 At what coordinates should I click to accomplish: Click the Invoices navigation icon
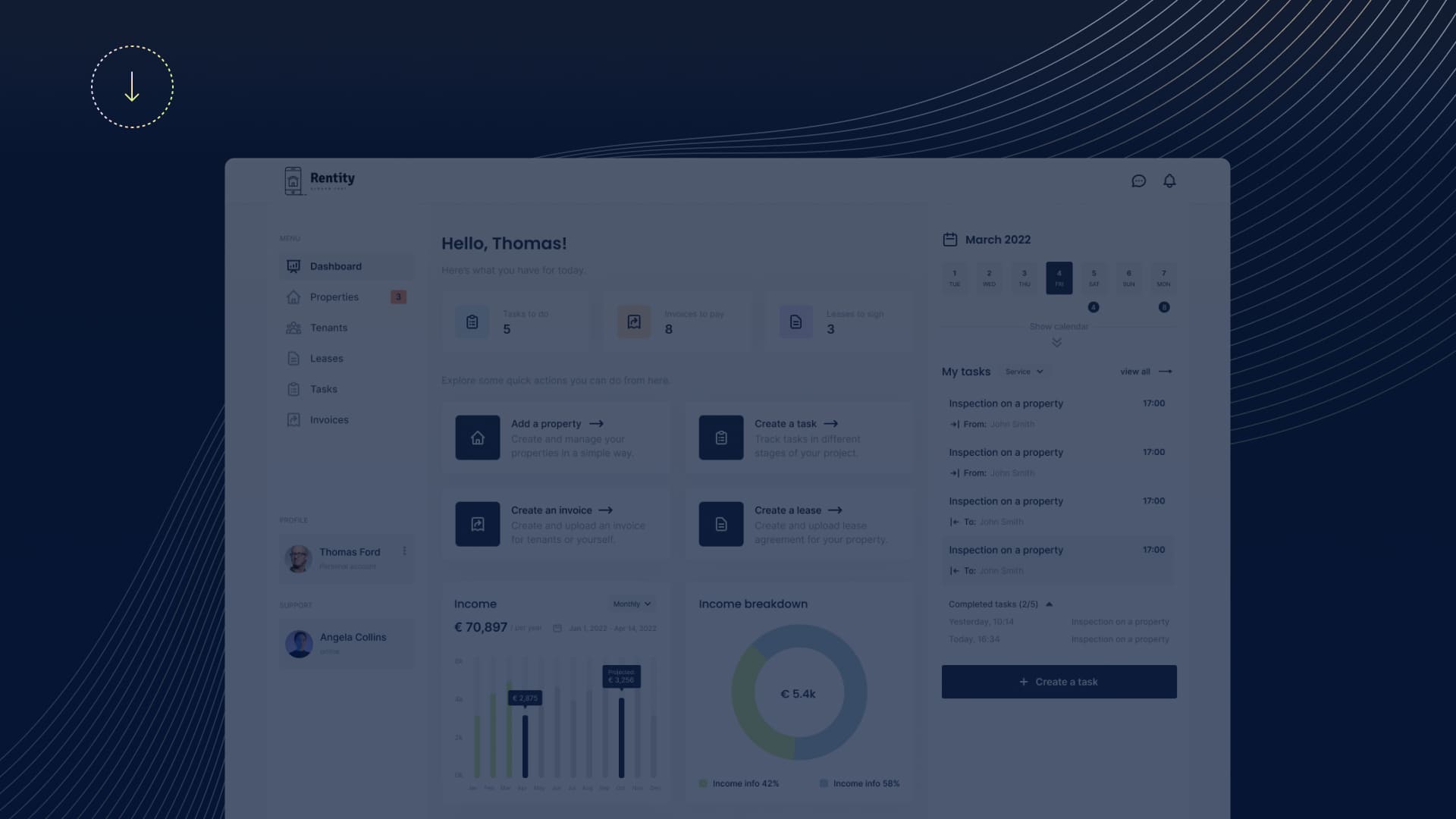[293, 420]
